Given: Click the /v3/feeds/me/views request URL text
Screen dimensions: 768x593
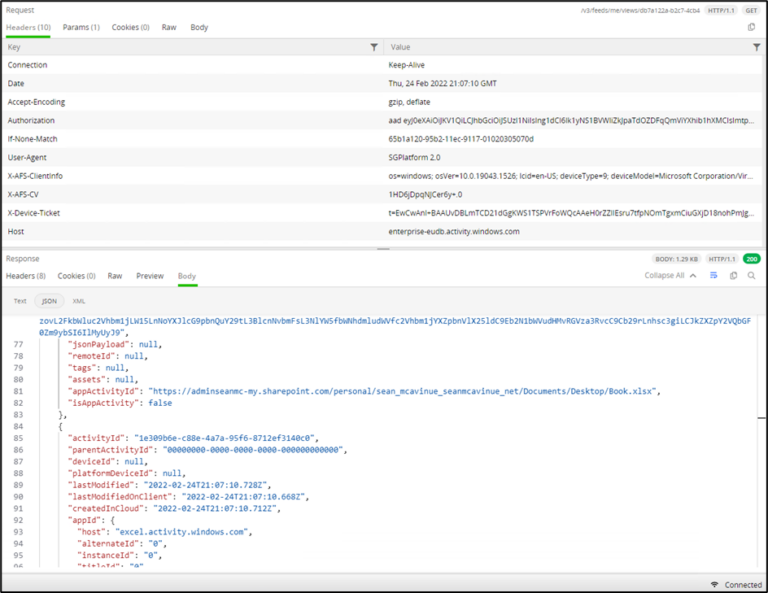Looking at the screenshot, I should point(640,10).
